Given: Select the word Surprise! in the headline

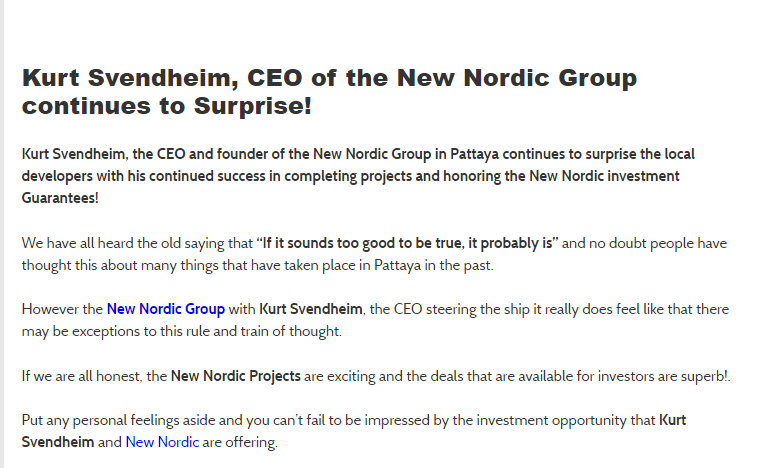Looking at the screenshot, I should tap(253, 106).
